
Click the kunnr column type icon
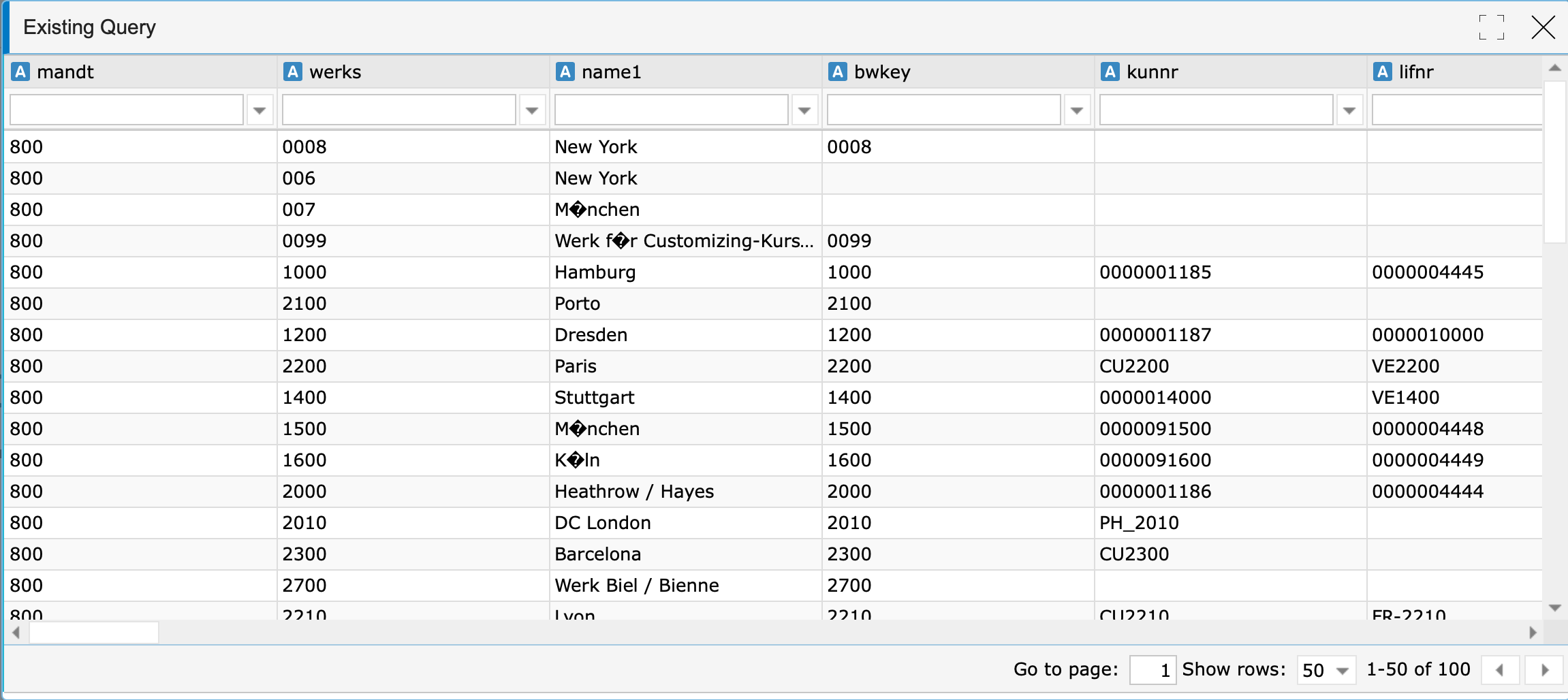1110,71
